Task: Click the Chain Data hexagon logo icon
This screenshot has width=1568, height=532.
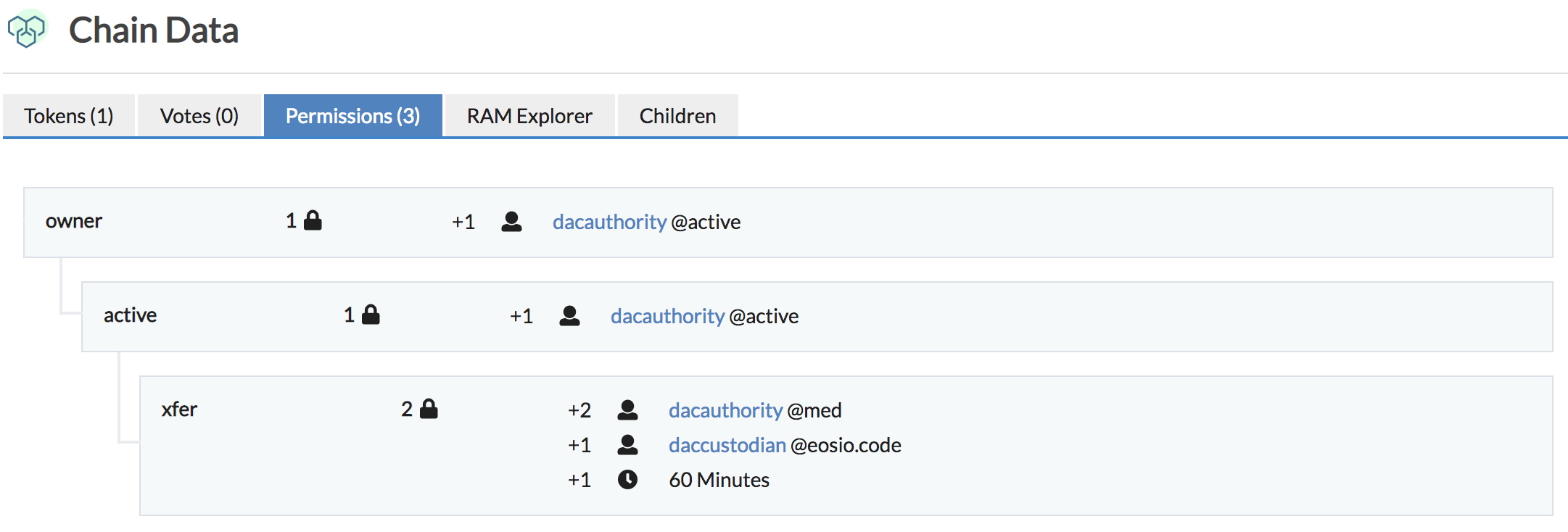Action: tap(27, 30)
